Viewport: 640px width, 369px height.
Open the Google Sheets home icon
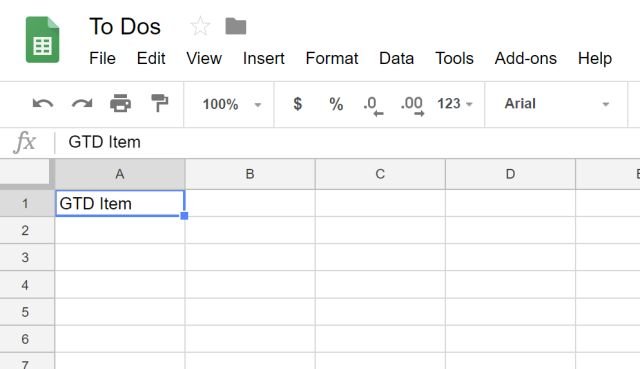coord(42,40)
